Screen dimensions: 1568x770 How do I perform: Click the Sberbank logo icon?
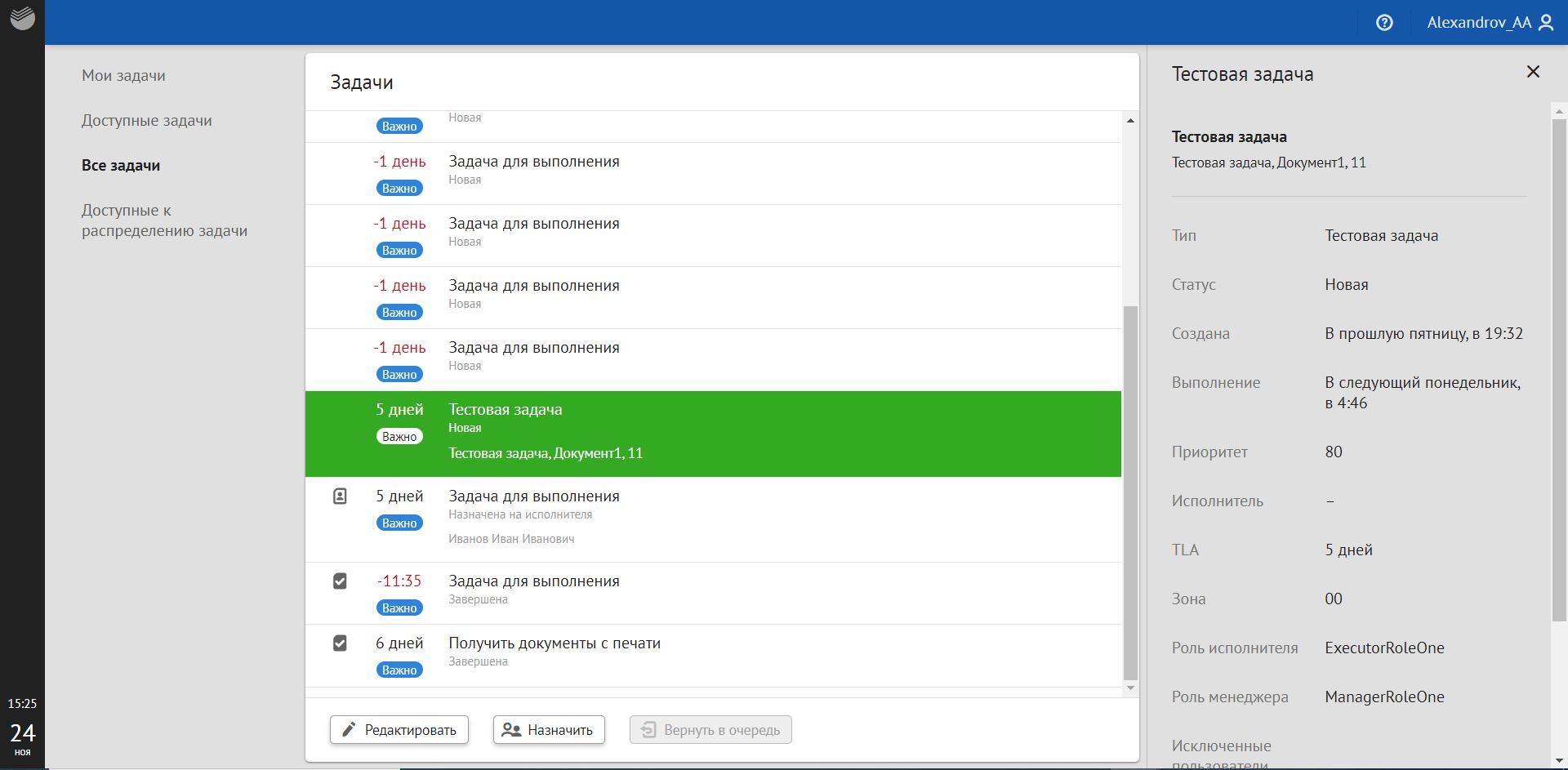22,19
